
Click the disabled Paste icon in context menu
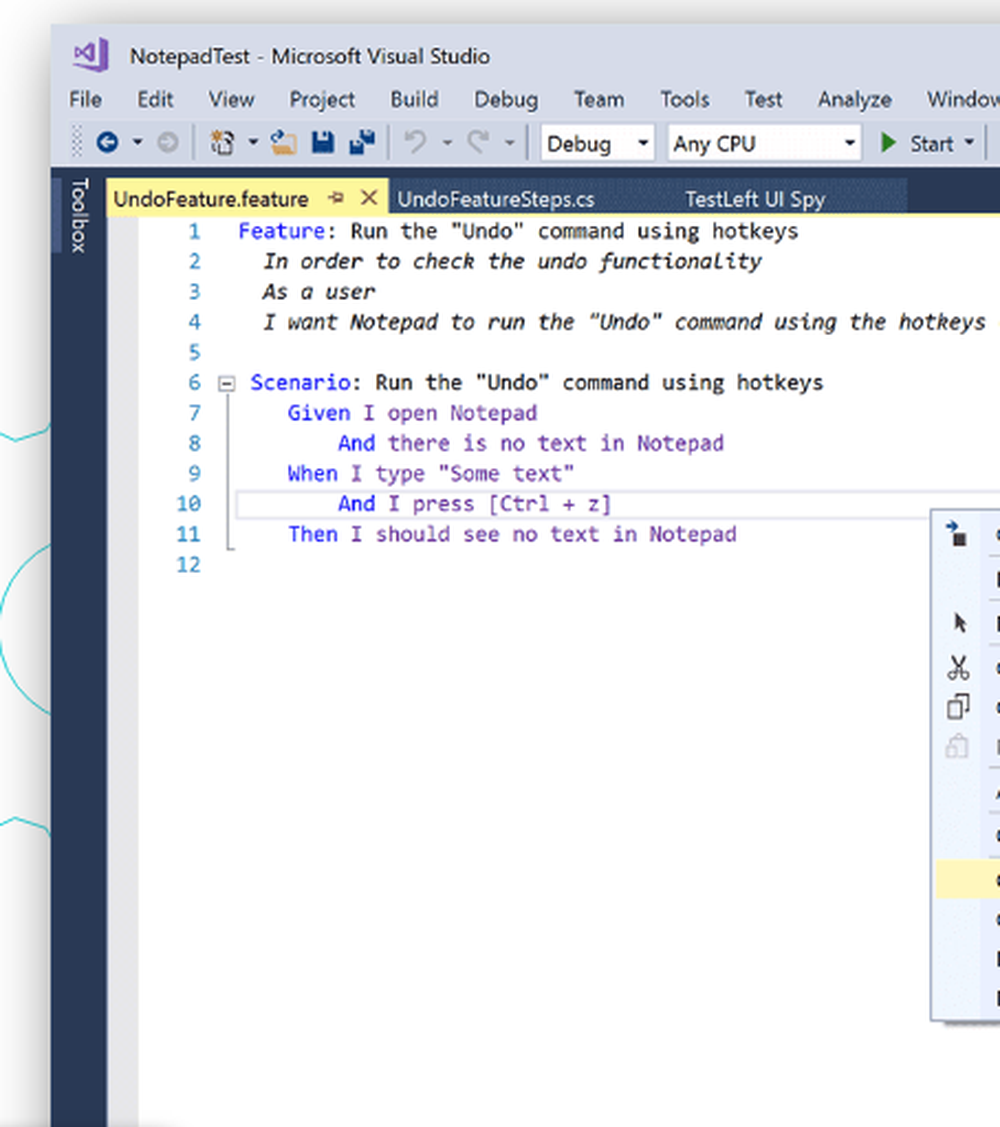click(957, 746)
